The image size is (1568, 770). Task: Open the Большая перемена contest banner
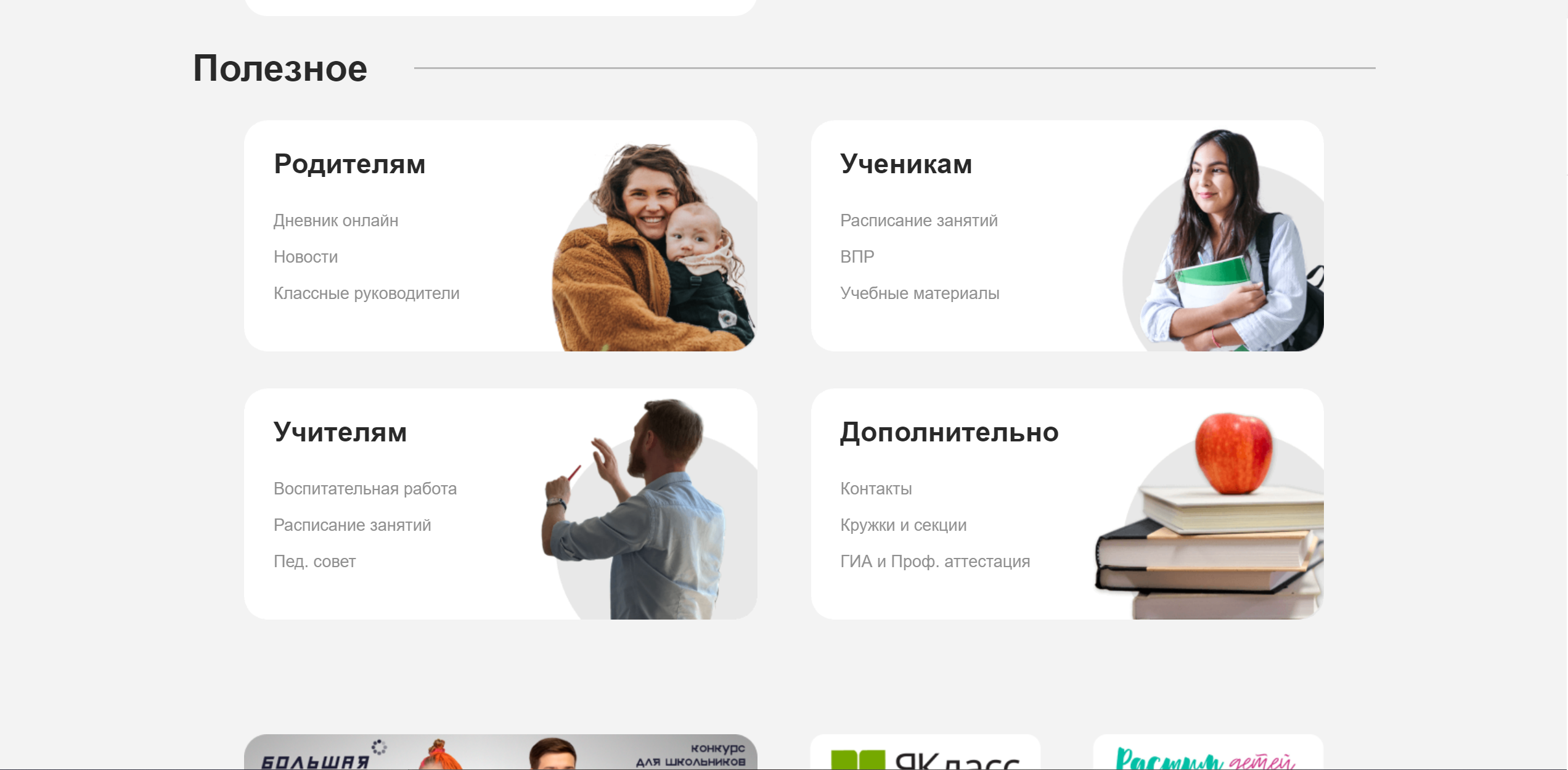[500, 752]
